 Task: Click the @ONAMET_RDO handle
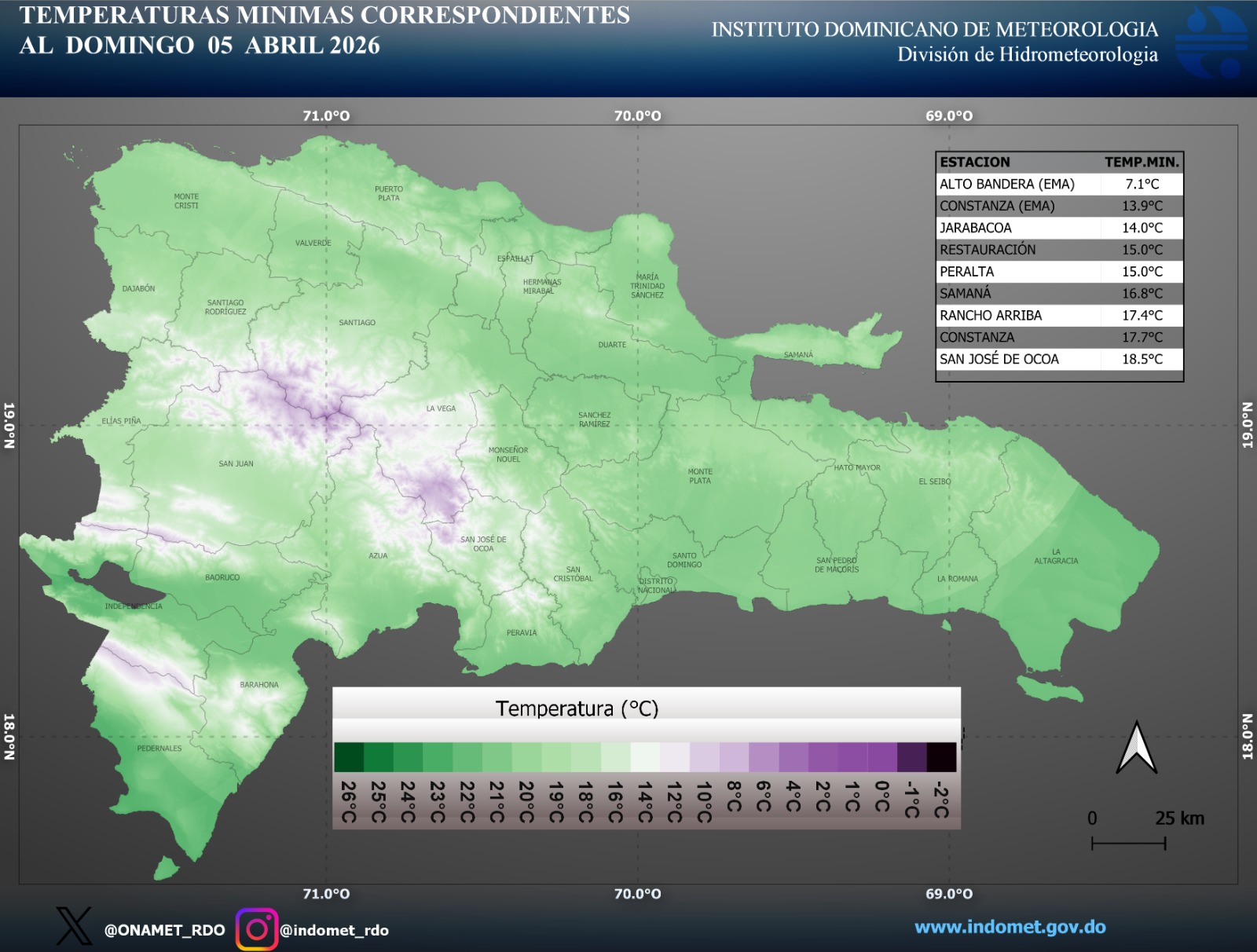tap(164, 930)
